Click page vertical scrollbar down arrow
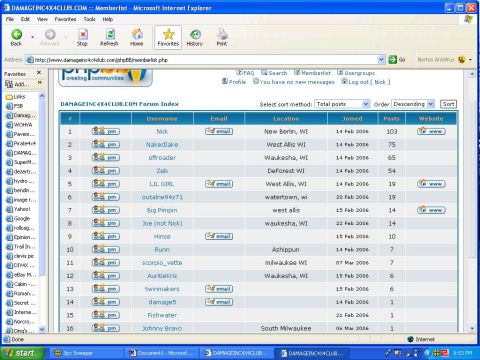Viewport: 480px width, 360px height. (472, 328)
